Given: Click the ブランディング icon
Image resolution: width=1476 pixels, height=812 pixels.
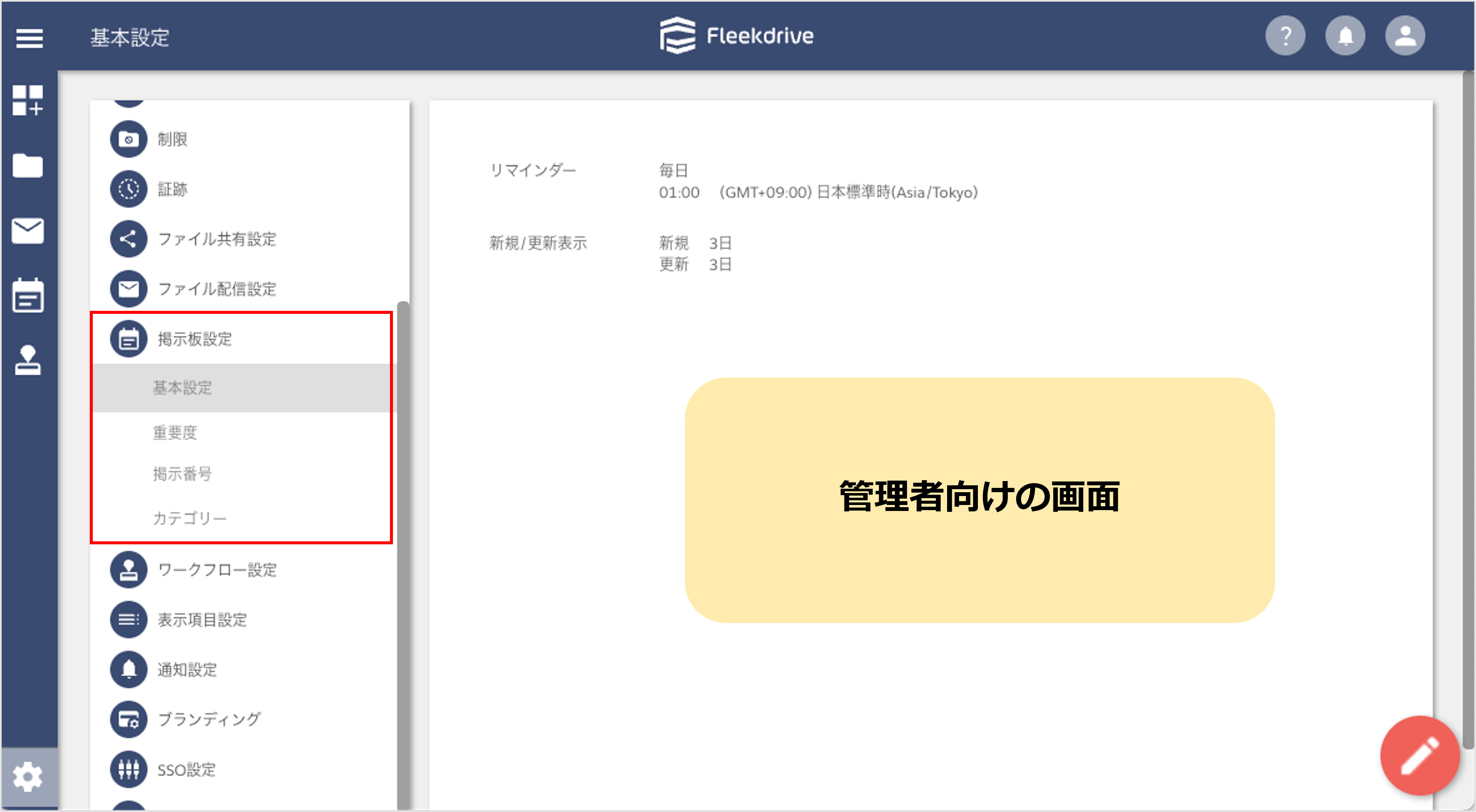Looking at the screenshot, I should 128,719.
